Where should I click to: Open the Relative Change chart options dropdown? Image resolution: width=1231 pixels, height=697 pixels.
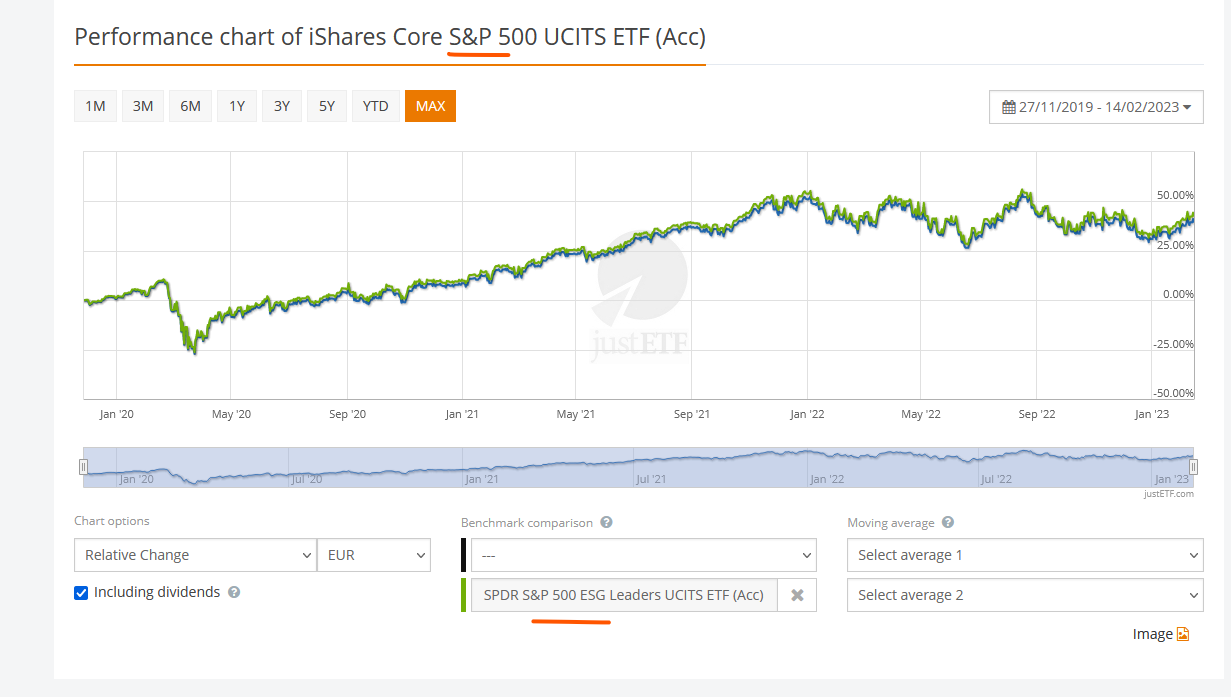point(195,555)
